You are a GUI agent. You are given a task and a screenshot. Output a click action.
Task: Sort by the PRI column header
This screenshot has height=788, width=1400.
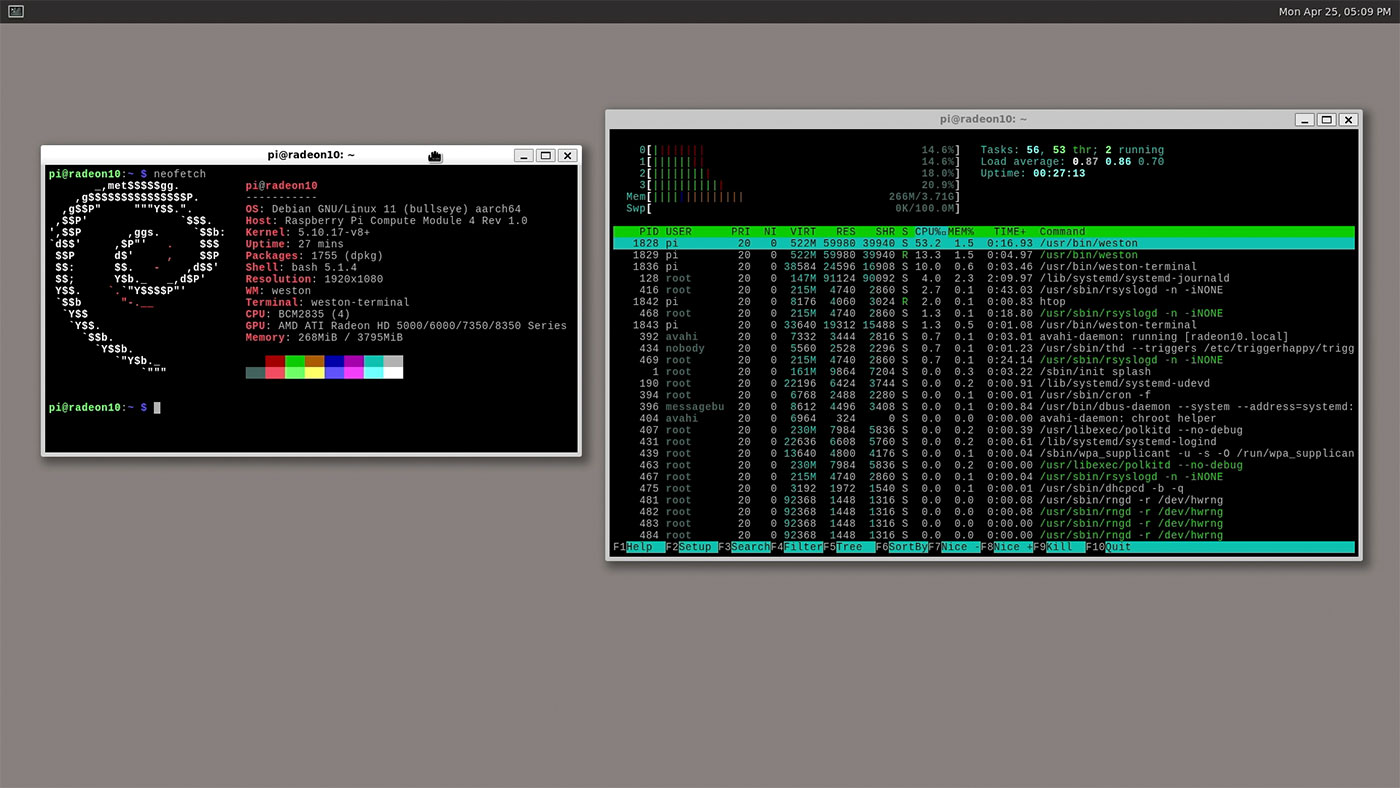(741, 231)
